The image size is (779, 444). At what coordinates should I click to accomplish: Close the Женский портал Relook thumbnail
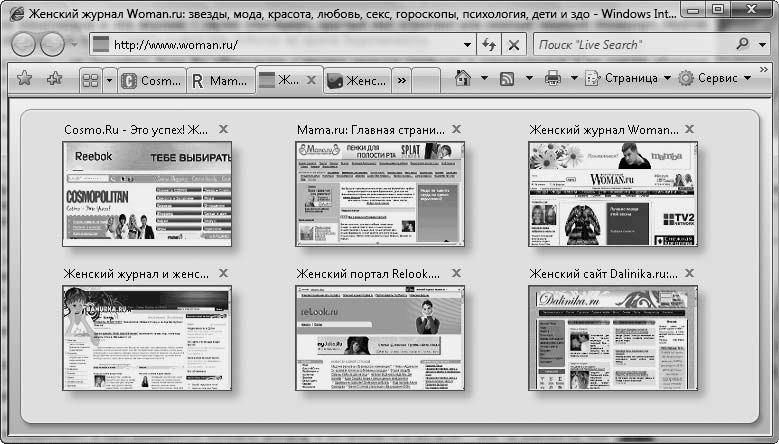(x=456, y=273)
